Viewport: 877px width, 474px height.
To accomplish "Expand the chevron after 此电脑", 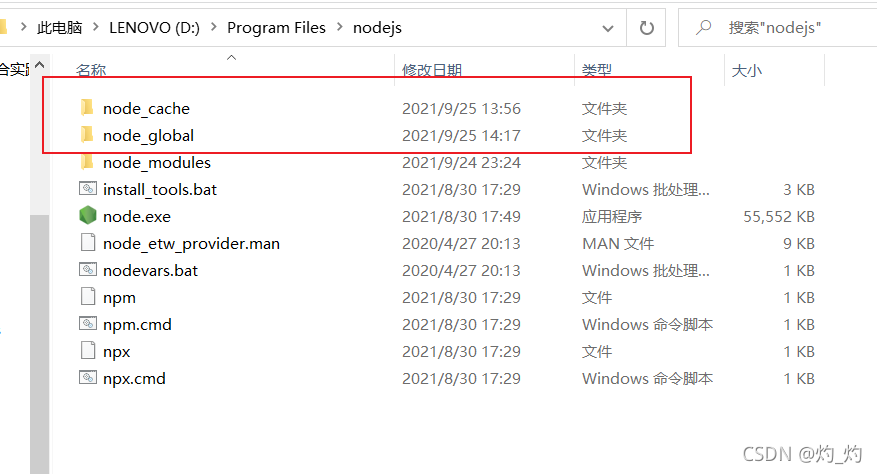I will click(x=96, y=26).
